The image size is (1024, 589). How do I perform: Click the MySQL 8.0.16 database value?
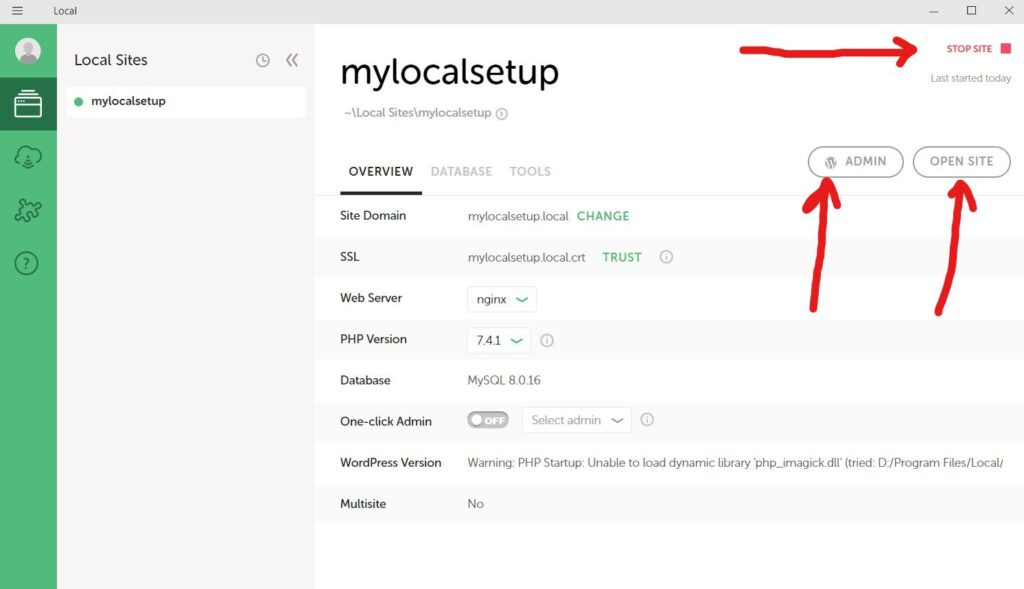pos(504,380)
